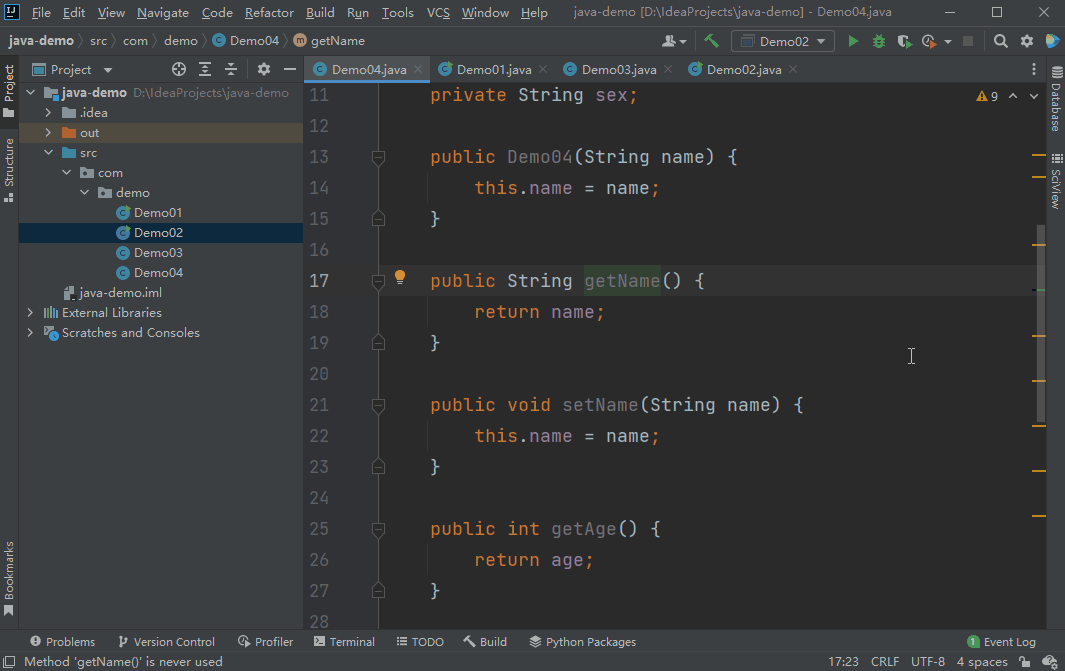
Task: Open the Demo02 run configuration dropdown
Action: (x=783, y=41)
